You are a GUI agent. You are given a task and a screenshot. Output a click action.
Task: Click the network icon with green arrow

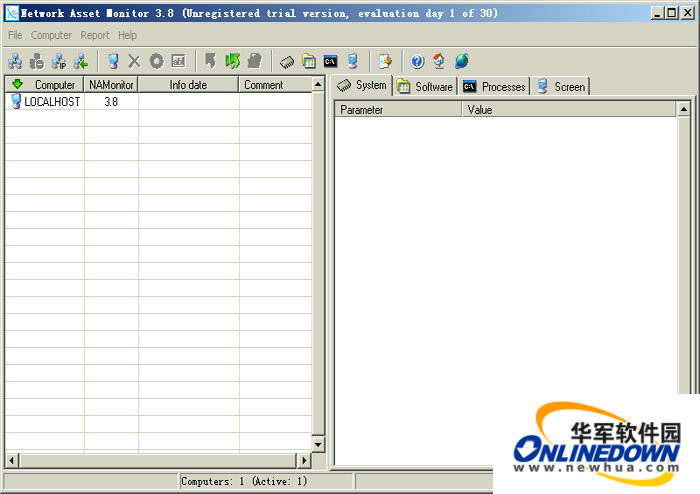pos(81,61)
